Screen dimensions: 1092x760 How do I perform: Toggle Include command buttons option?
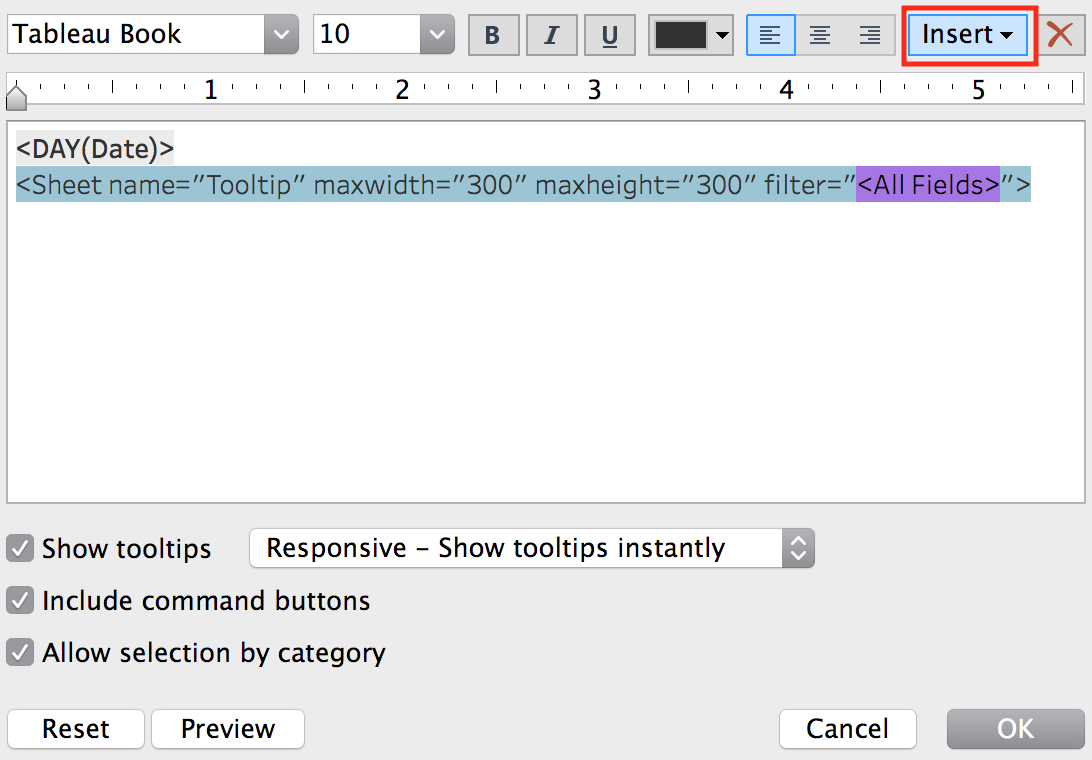click(x=21, y=601)
